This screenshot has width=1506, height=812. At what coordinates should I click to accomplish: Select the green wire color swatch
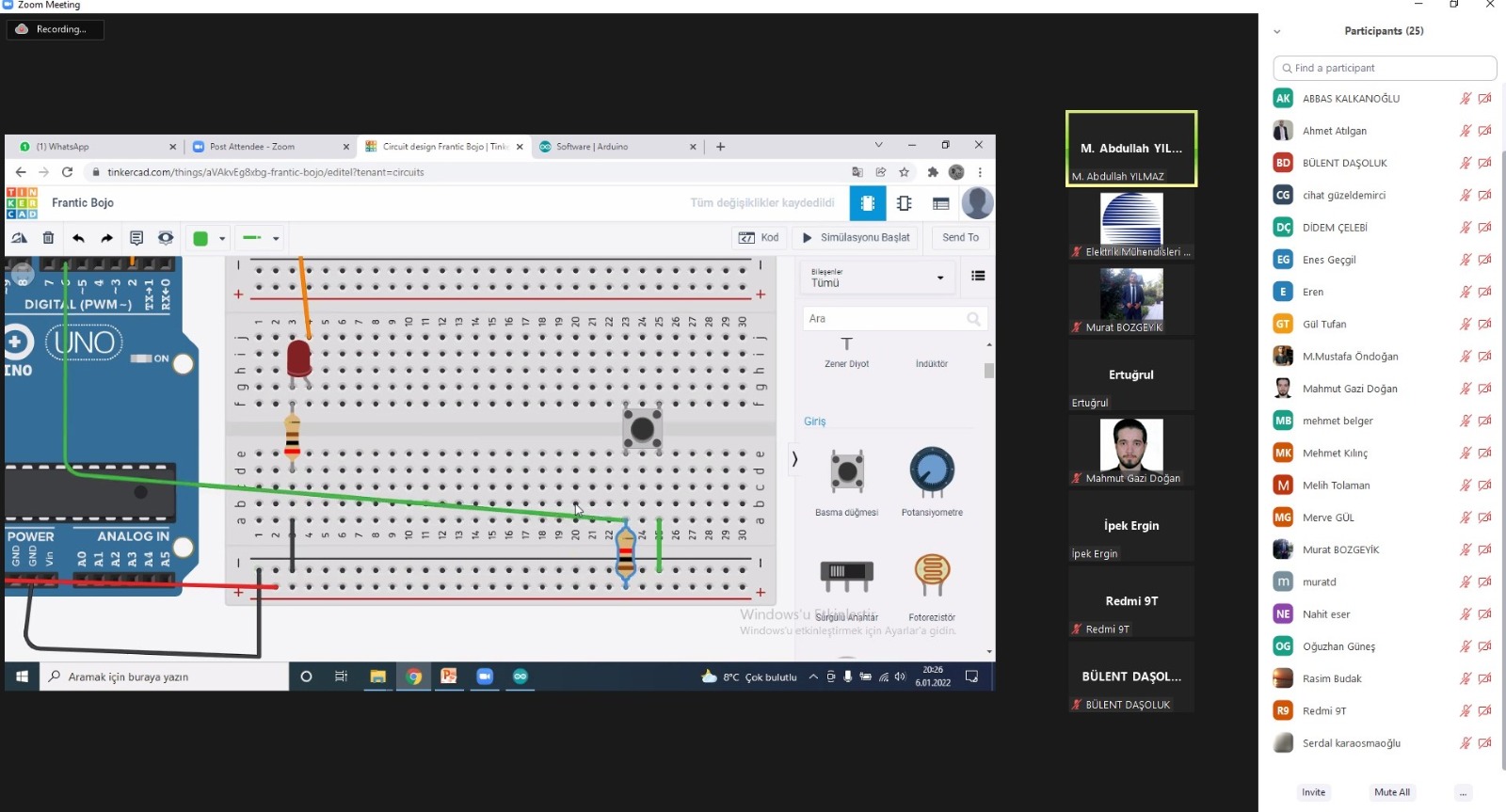[x=200, y=239]
